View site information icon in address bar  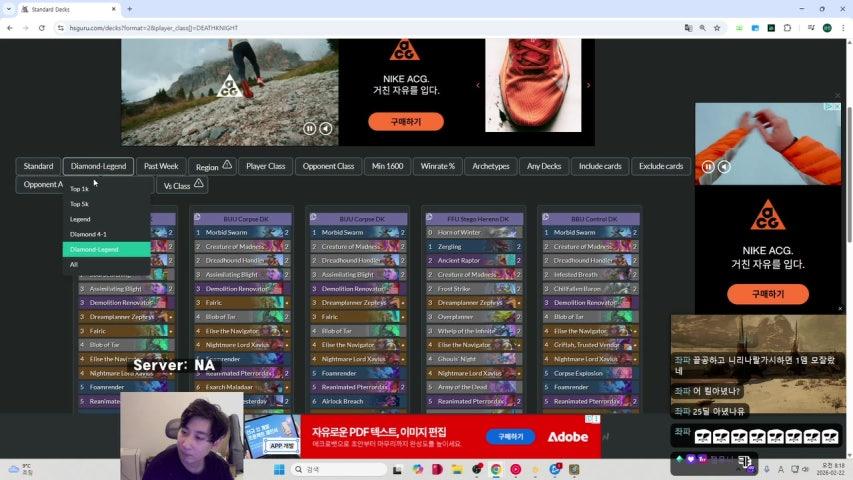[x=60, y=28]
